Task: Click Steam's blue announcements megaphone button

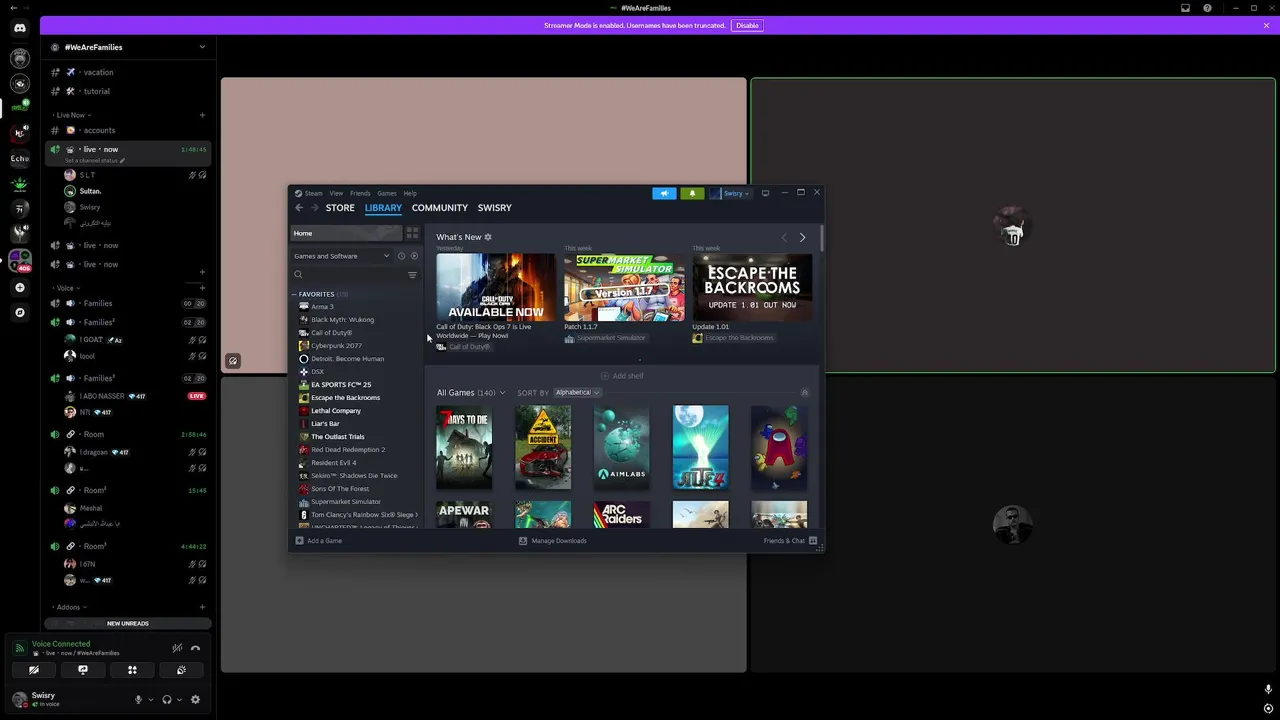Action: (x=664, y=193)
